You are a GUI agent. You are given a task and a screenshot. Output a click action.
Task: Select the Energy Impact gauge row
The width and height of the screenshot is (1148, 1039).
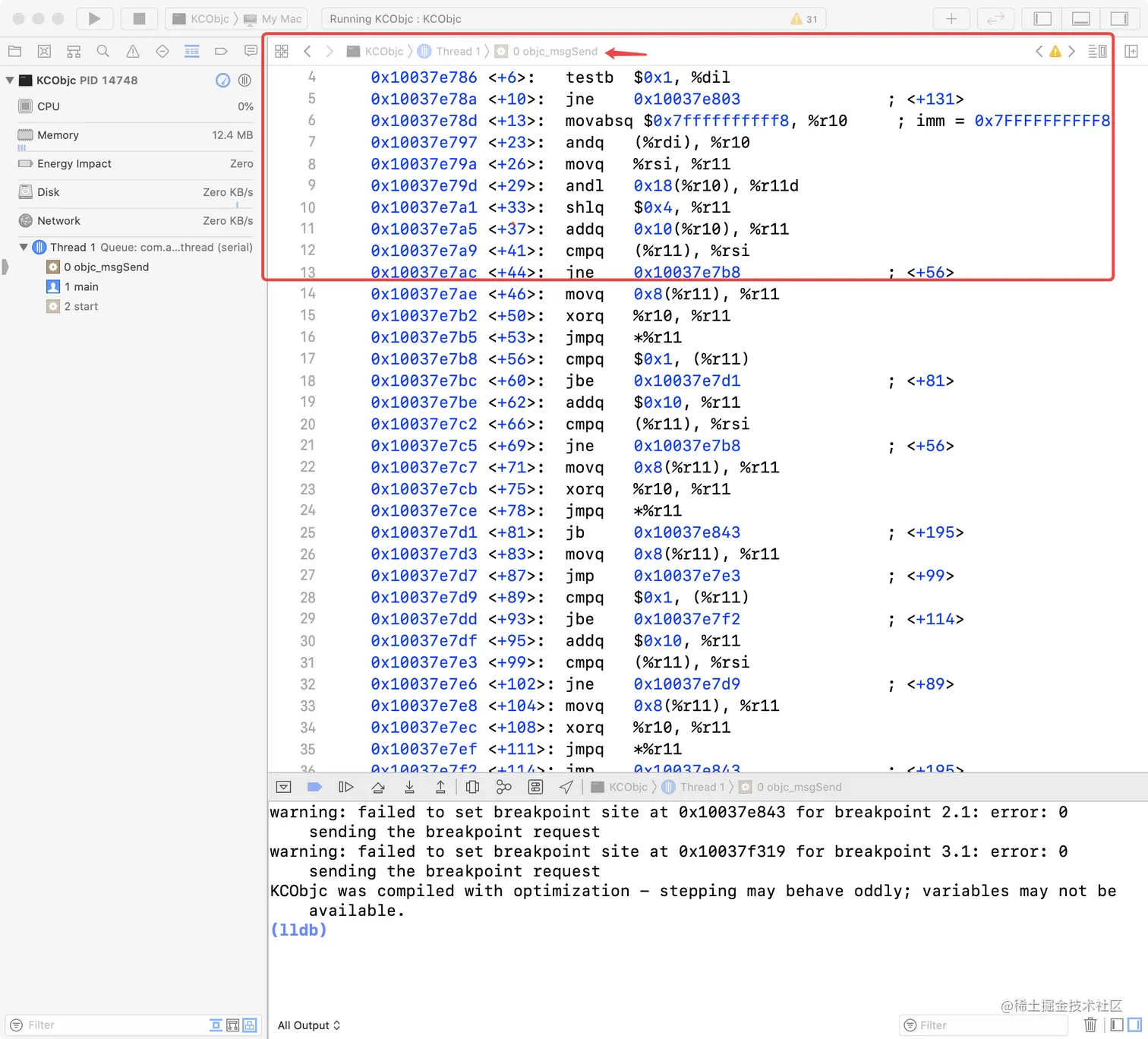pos(134,164)
